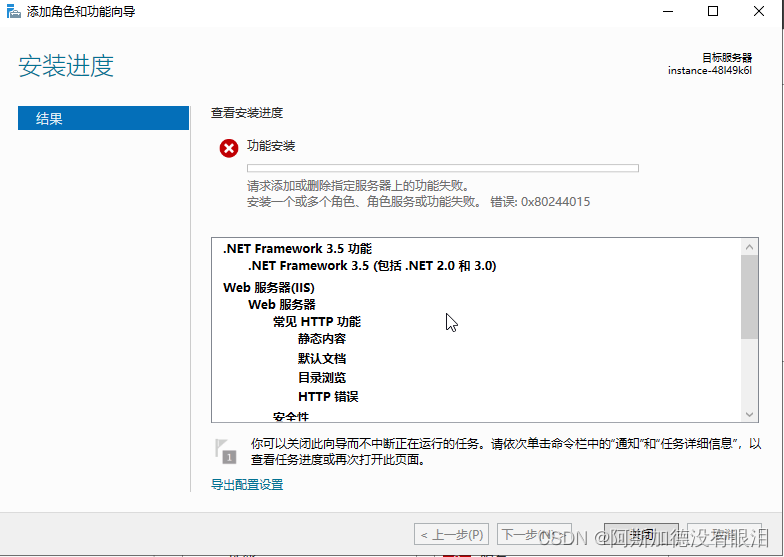Select '.NET Framework 3.5 (包括 .NET 2.0 和 3.0)' row
The width and height of the screenshot is (784, 557).
372,266
